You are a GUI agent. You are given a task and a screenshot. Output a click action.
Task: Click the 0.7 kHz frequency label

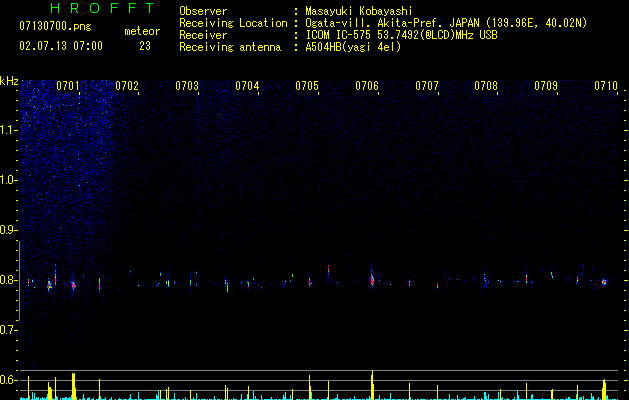(x=9, y=330)
